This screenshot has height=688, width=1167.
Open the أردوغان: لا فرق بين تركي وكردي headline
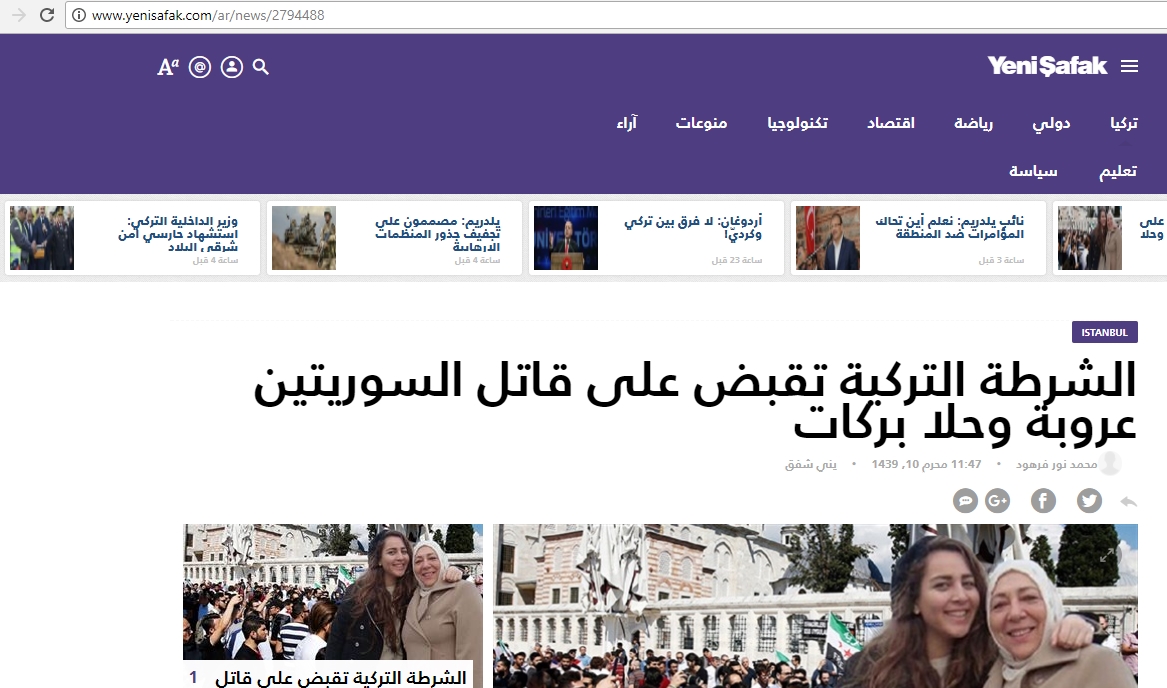692,228
